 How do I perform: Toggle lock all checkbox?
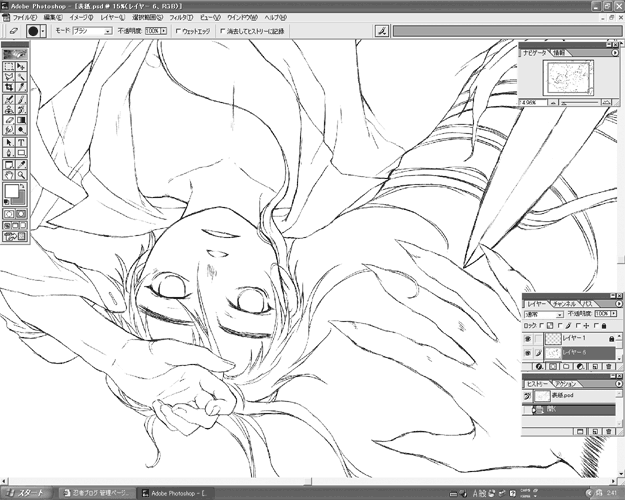pyautogui.click(x=596, y=326)
